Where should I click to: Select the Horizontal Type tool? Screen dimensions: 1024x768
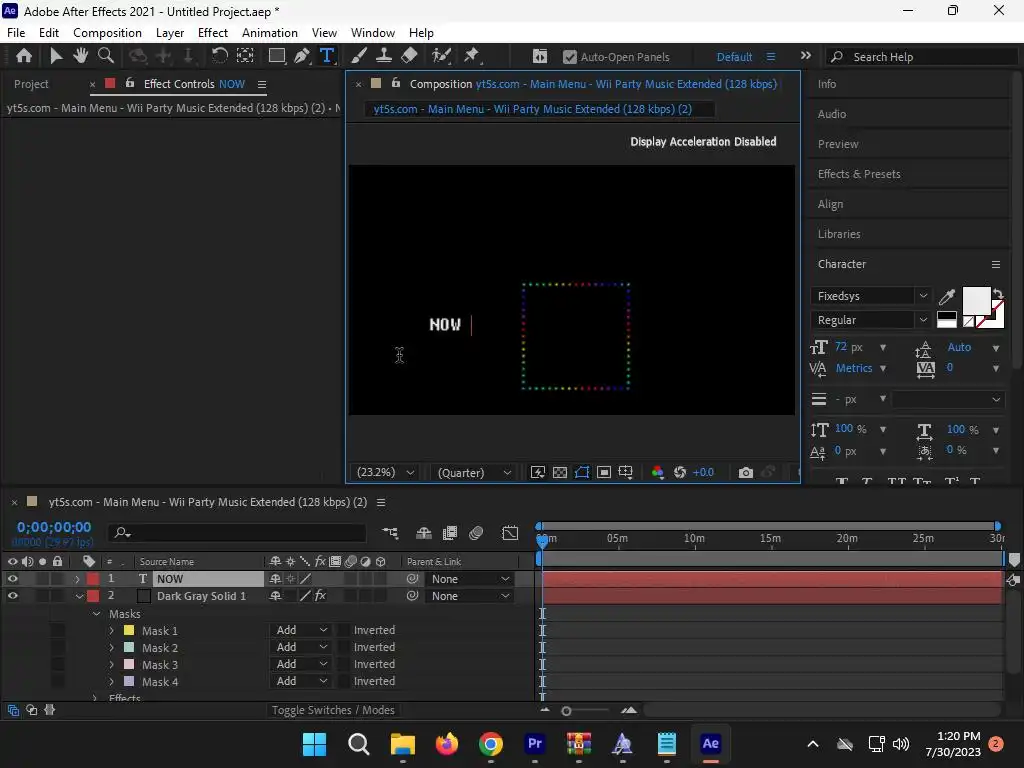coord(327,56)
